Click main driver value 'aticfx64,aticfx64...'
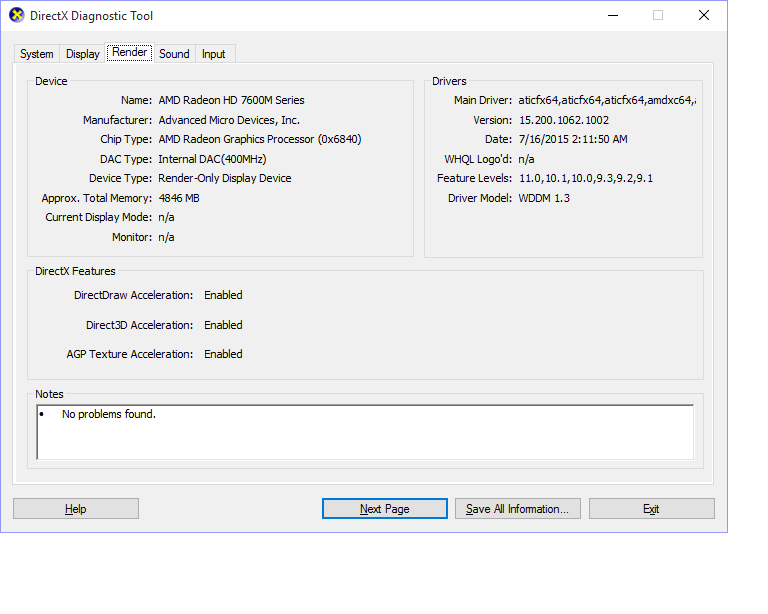Screen dimensions: 768x614 pyautogui.click(x=607, y=100)
